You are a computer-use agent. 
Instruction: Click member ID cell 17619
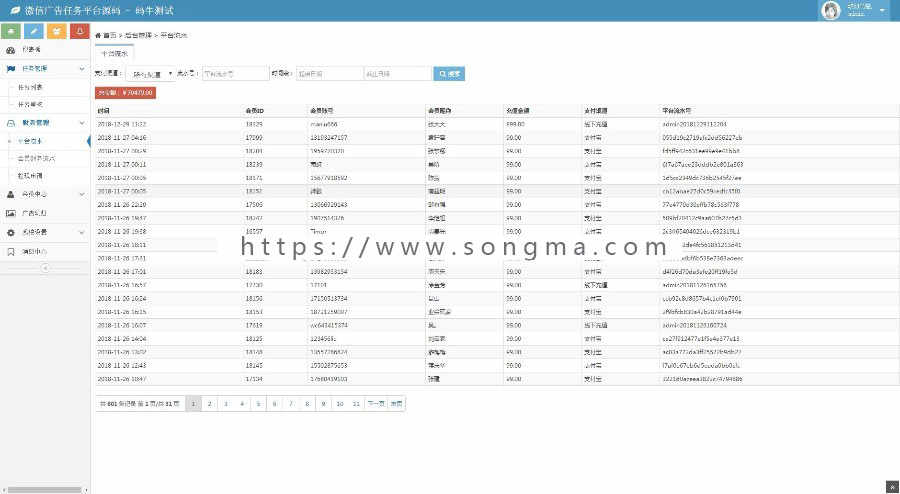pyautogui.click(x=254, y=325)
